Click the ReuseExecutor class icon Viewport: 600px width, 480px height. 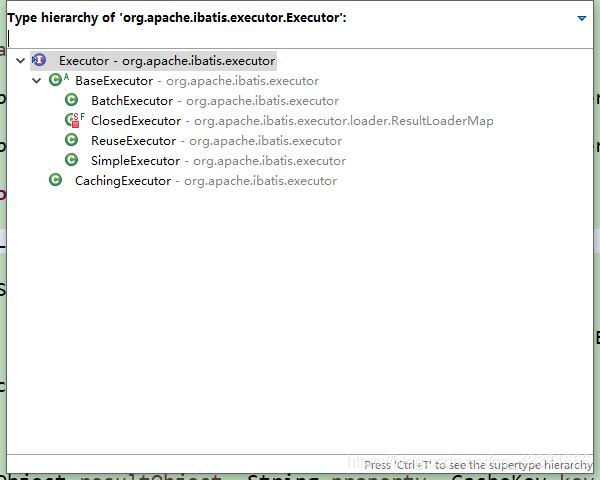click(x=71, y=140)
